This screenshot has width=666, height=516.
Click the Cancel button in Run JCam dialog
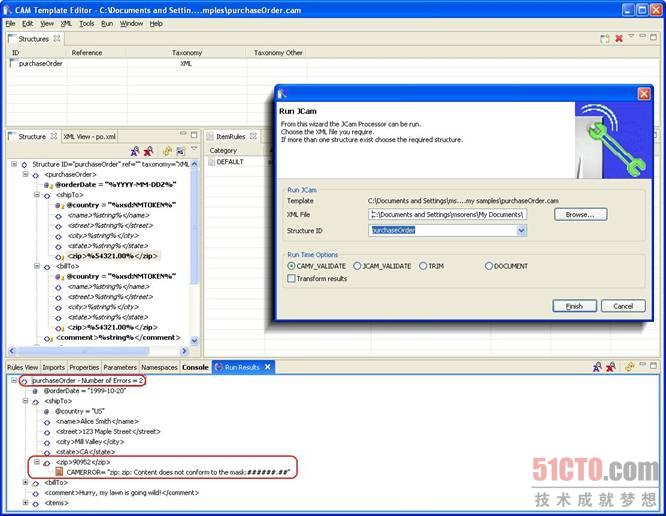coord(623,306)
